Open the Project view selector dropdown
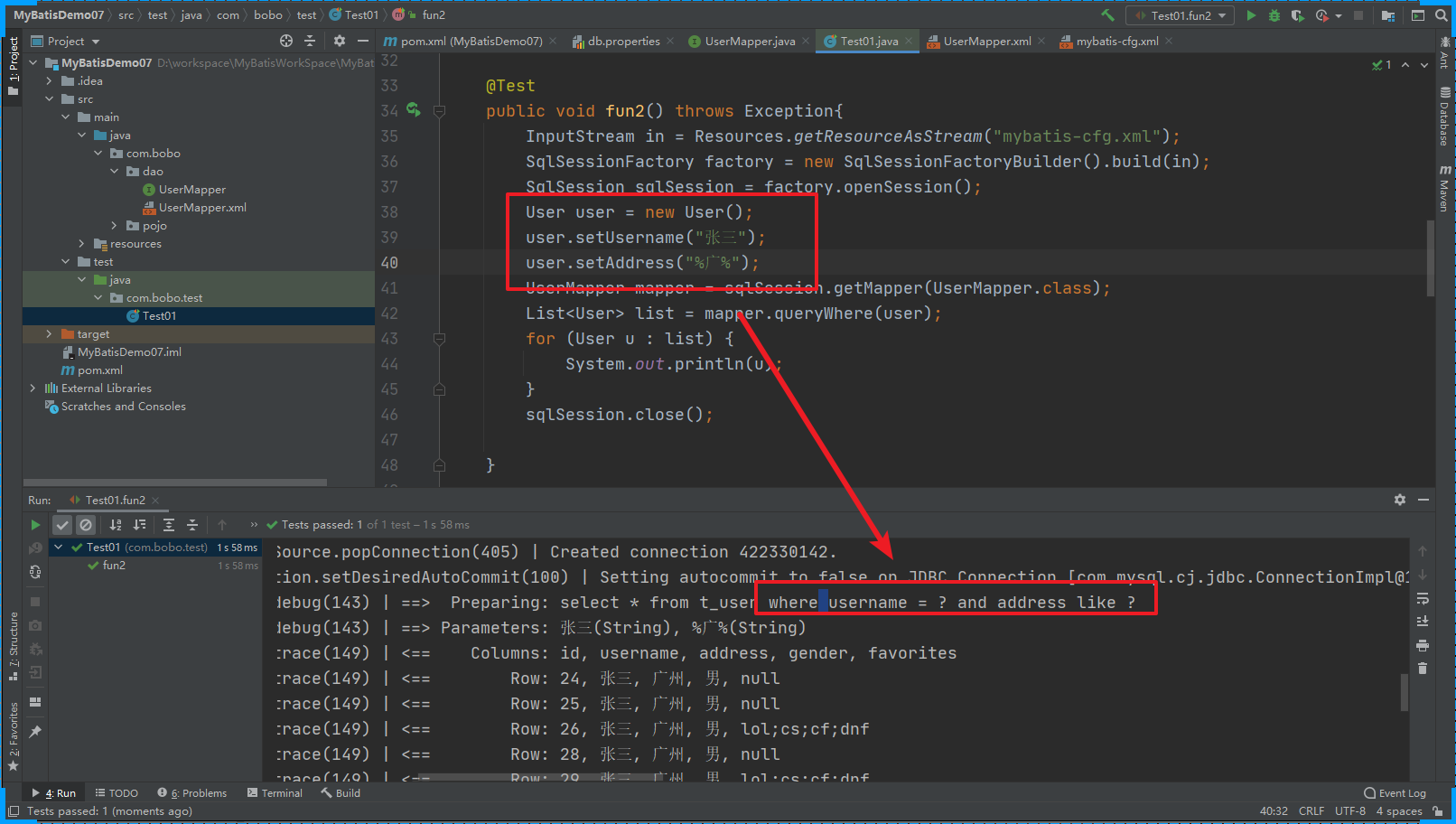1456x824 pixels. pyautogui.click(x=65, y=42)
